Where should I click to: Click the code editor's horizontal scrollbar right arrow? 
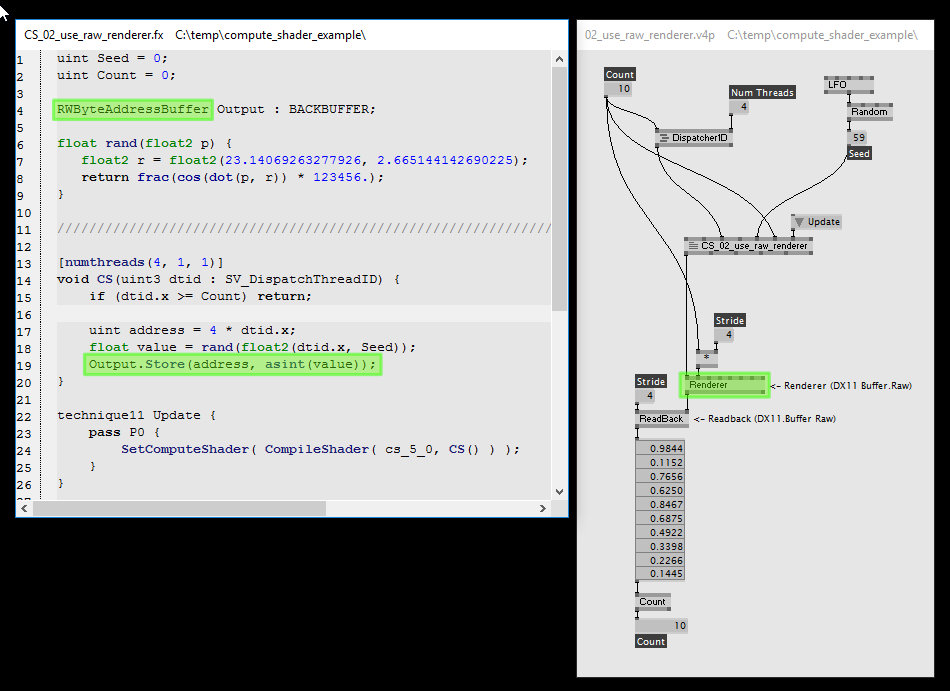[541, 508]
